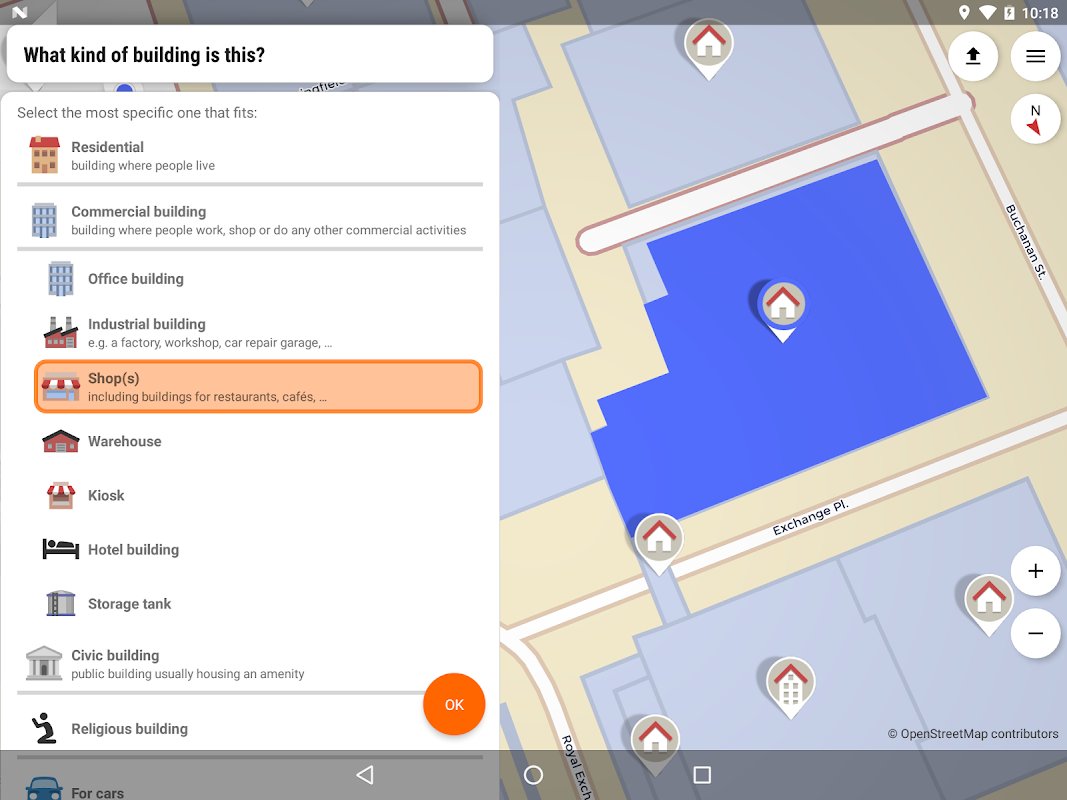
Task: Click the Commercial building category icon
Action: (44, 220)
